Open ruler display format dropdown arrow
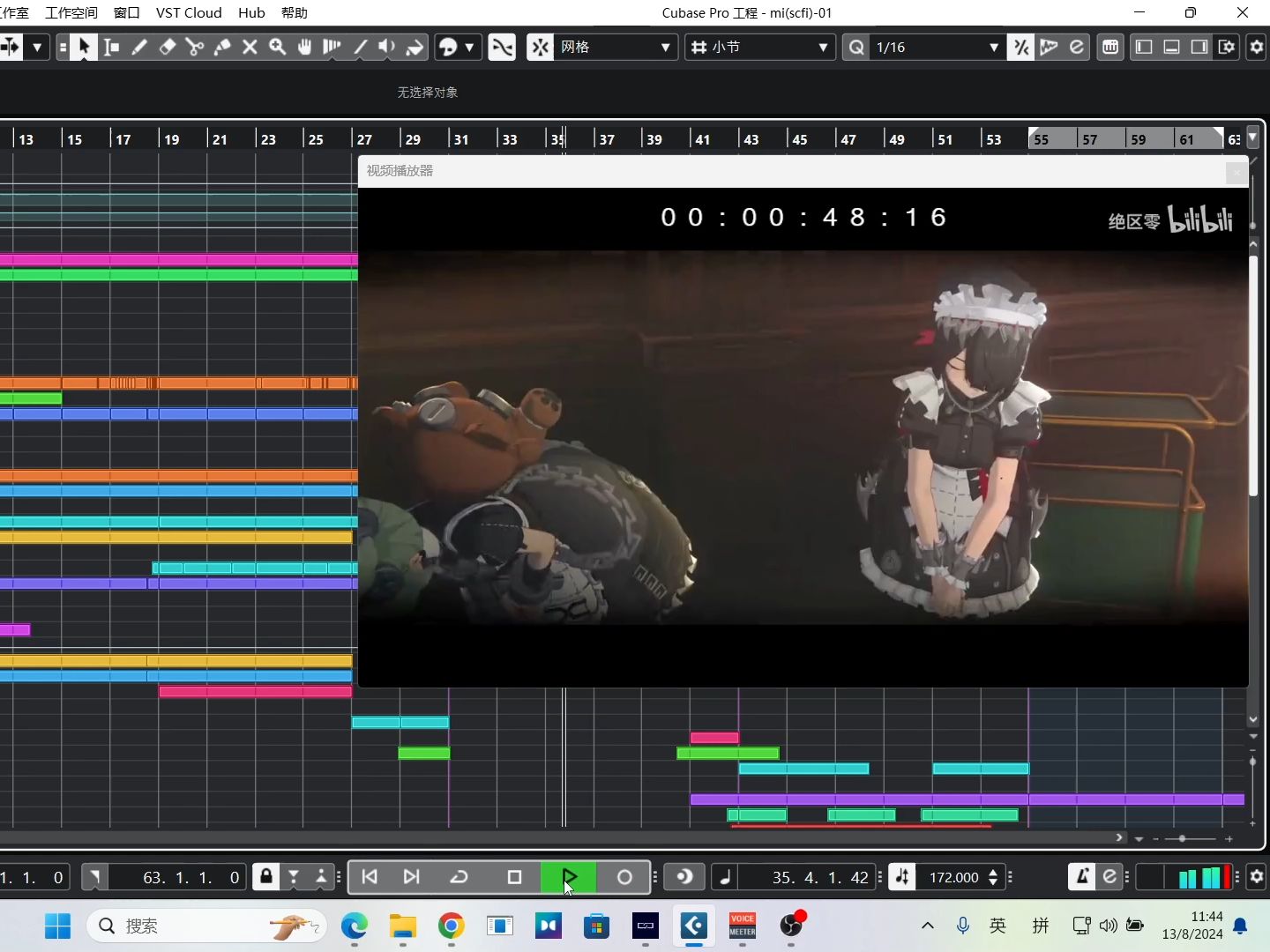 tap(1252, 138)
